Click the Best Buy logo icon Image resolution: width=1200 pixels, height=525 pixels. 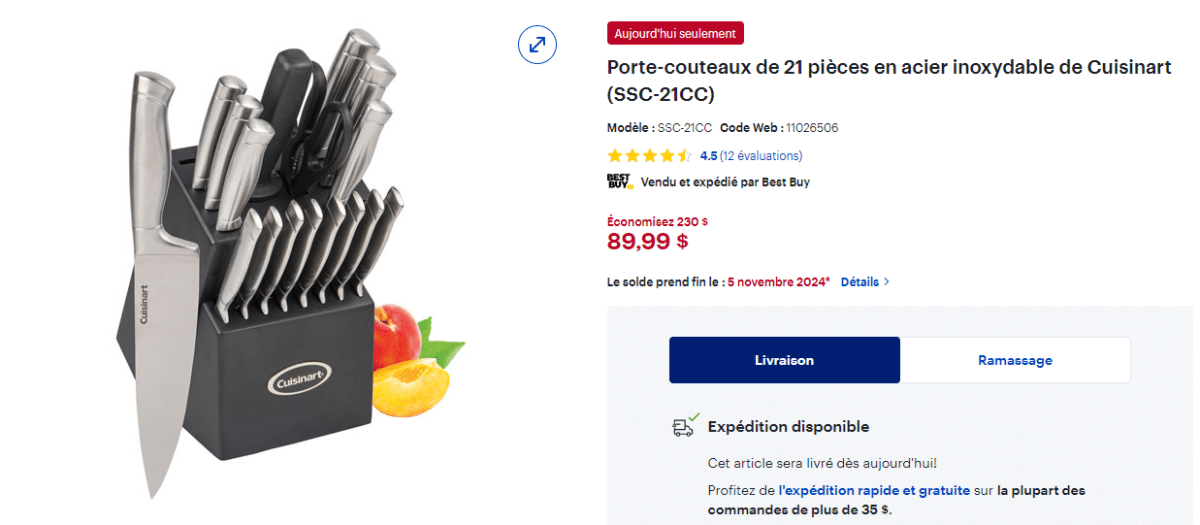point(620,182)
